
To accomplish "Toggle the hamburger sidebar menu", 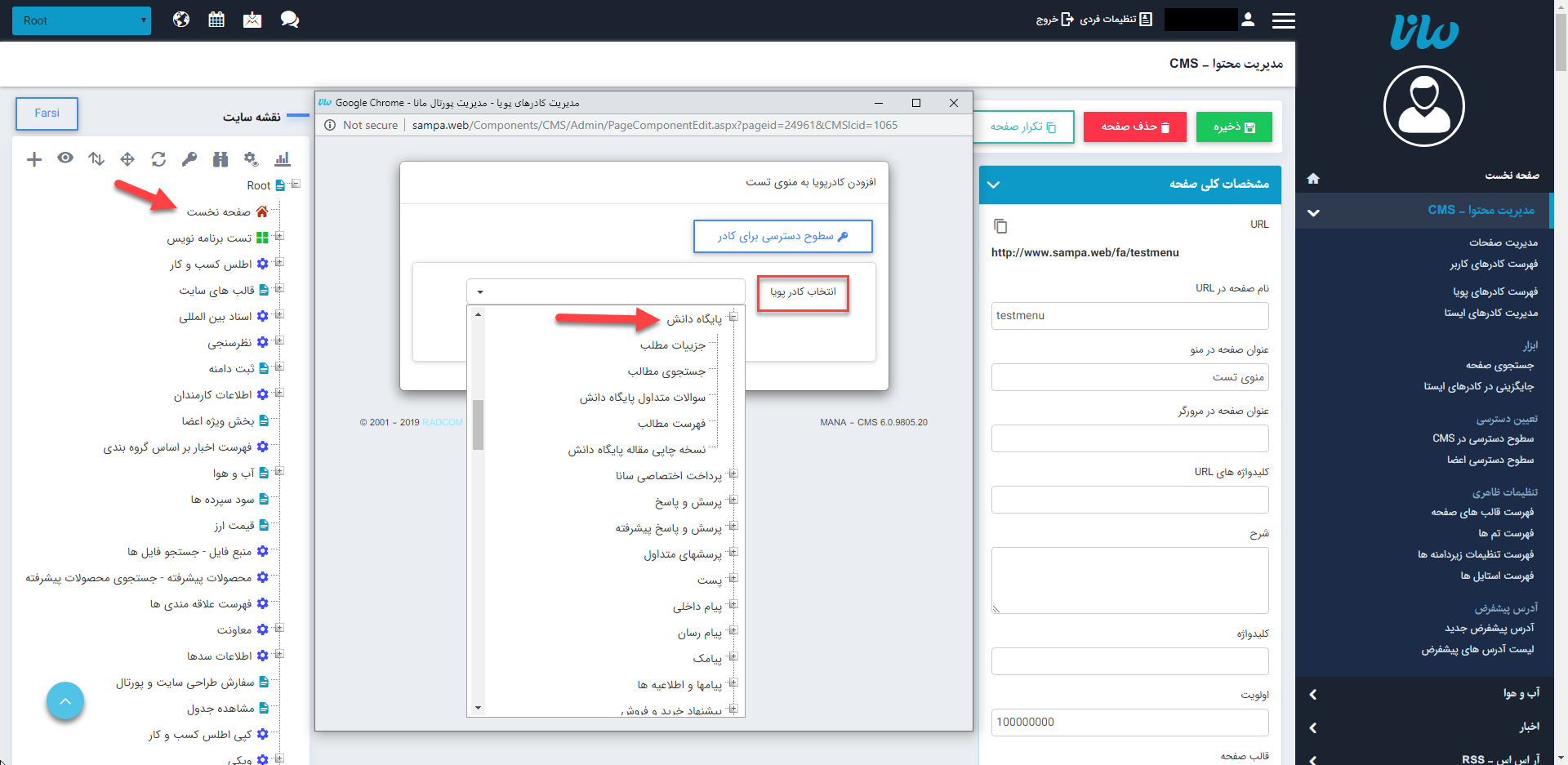I will (x=1283, y=20).
